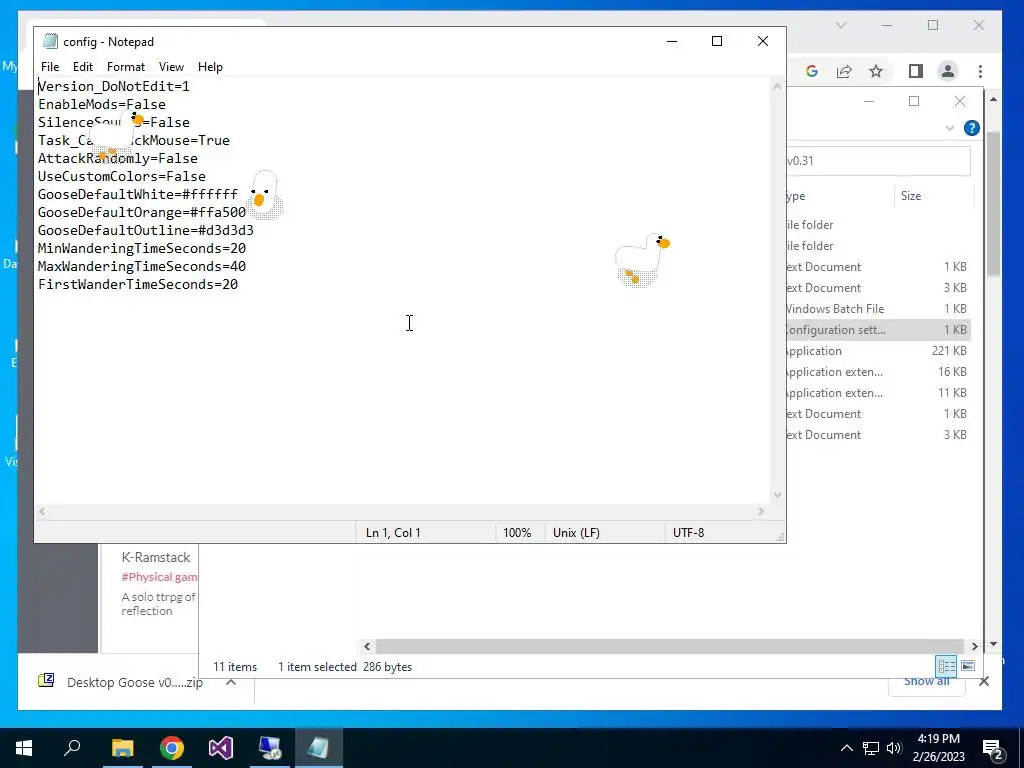Click the #Physical game tag link
Viewport: 1024px width, 768px height.
click(x=159, y=577)
